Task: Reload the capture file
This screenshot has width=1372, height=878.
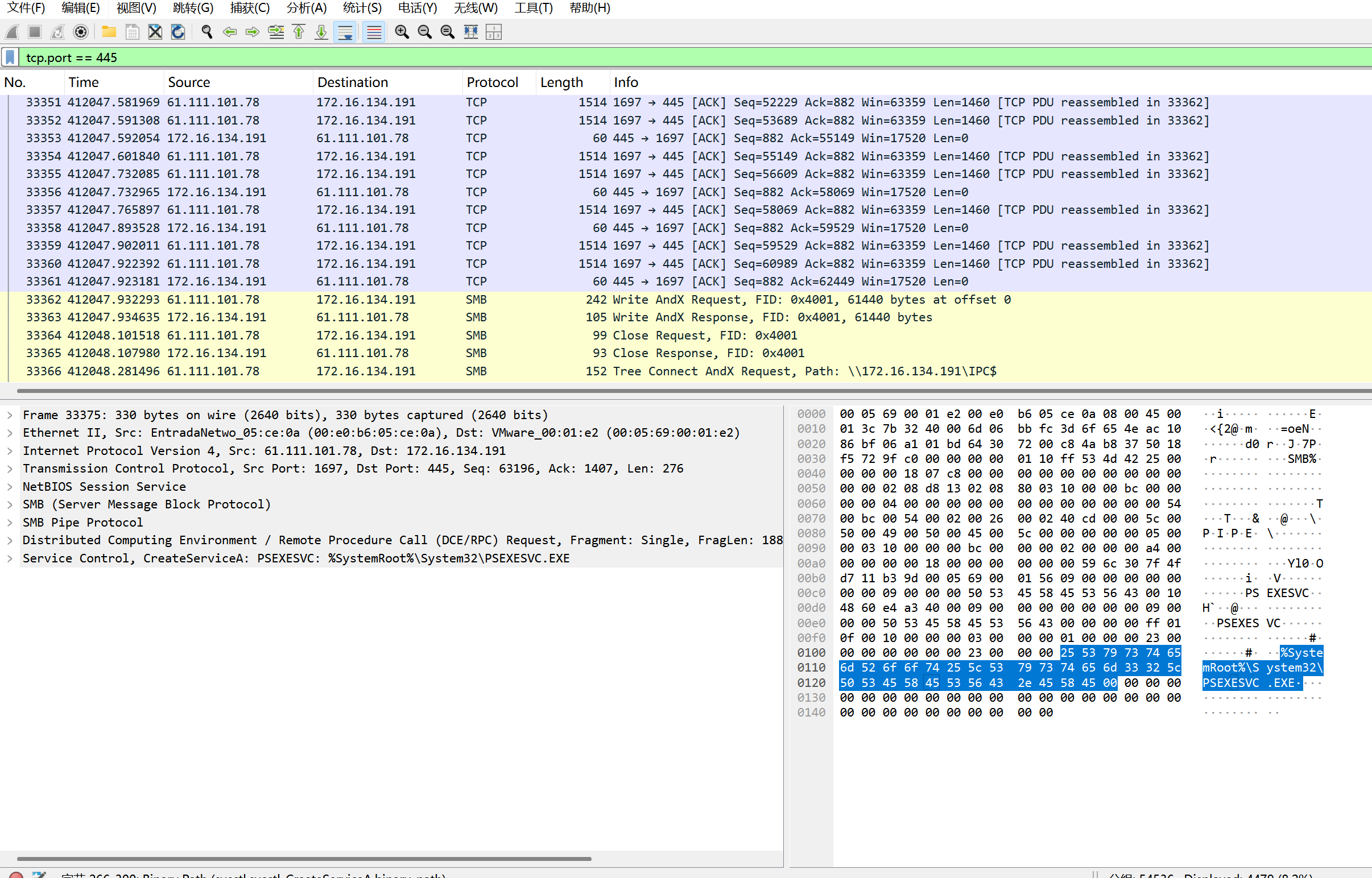Action: [178, 32]
